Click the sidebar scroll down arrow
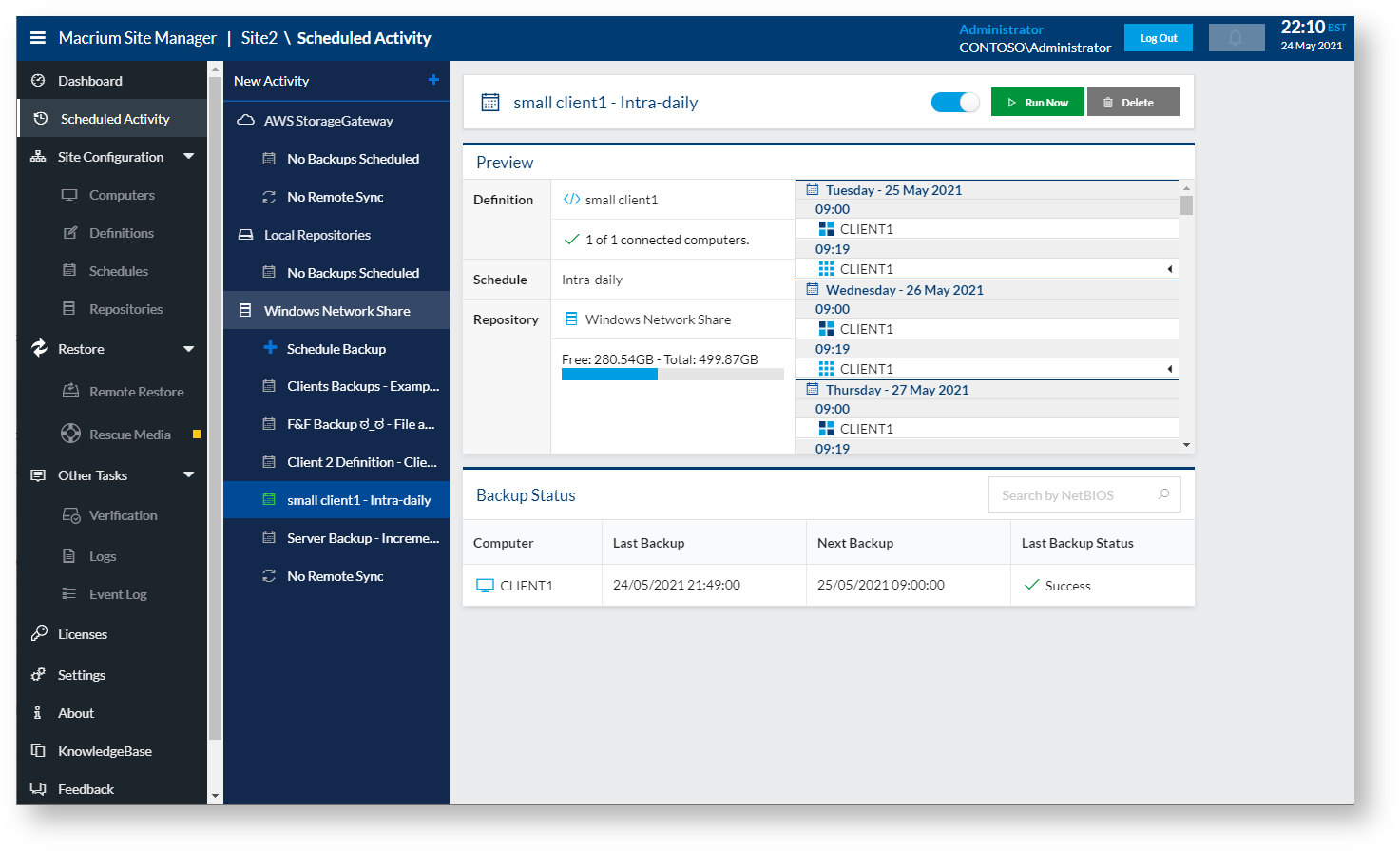The width and height of the screenshot is (1400, 851). click(215, 796)
